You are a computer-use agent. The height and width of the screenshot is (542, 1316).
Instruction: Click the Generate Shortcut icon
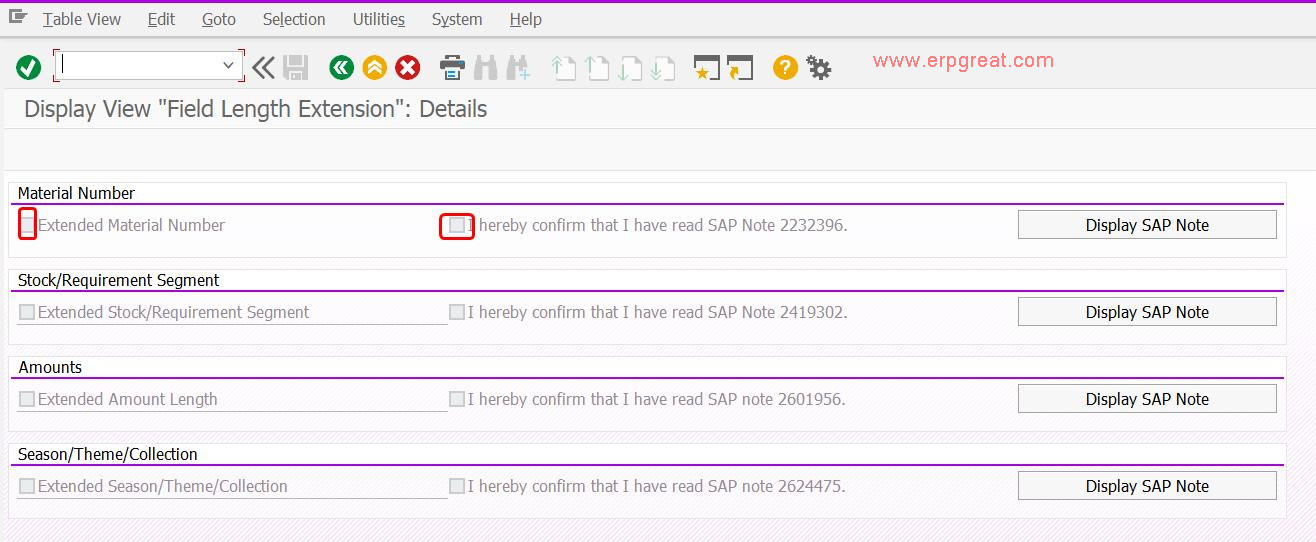(740, 68)
